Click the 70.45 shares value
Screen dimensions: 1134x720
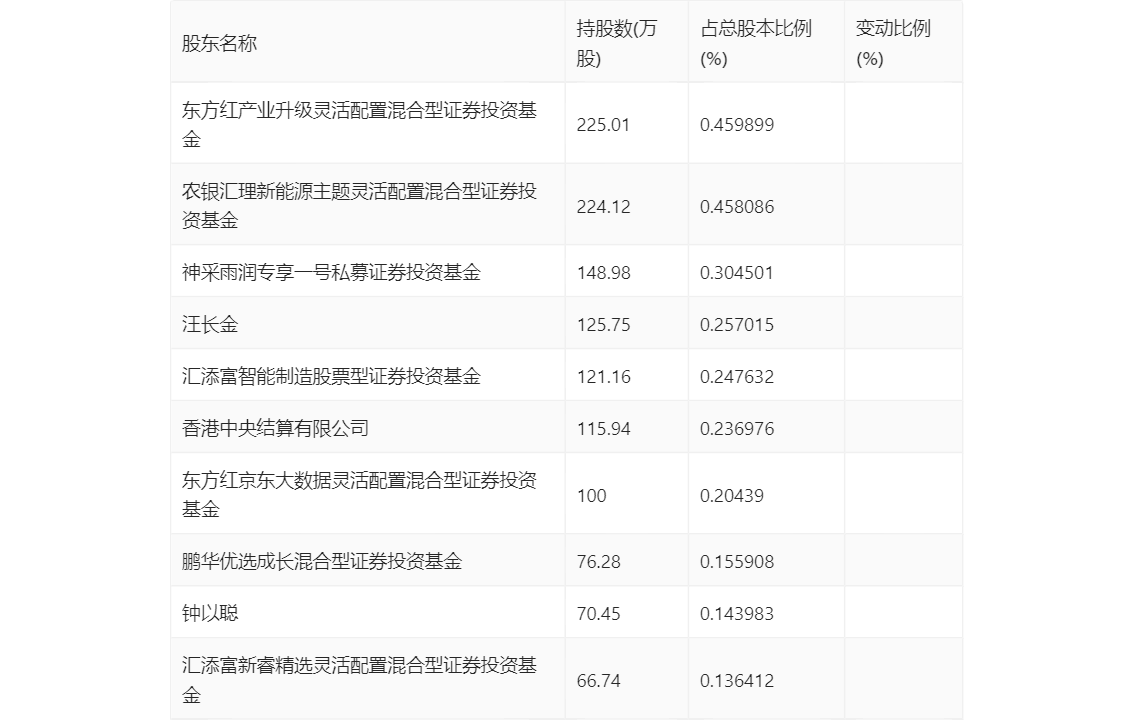(598, 614)
